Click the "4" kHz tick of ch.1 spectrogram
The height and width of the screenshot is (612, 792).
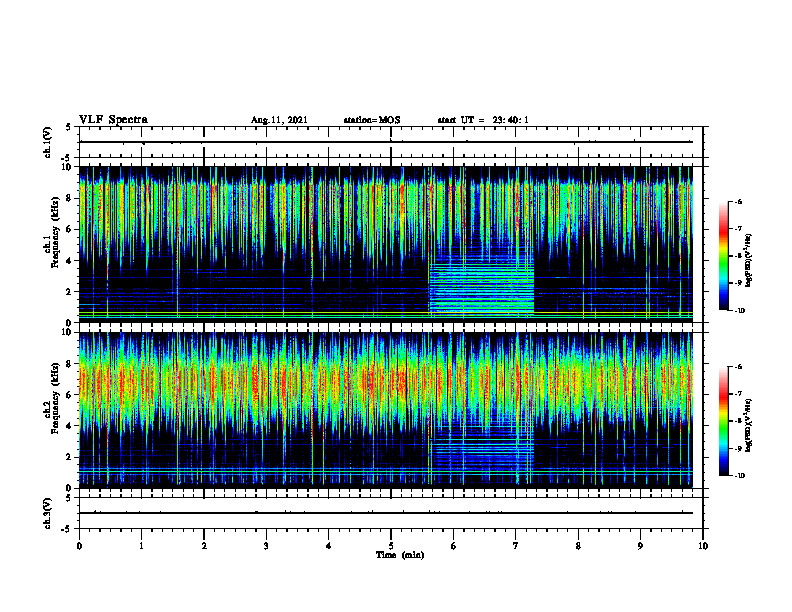[x=70, y=261]
